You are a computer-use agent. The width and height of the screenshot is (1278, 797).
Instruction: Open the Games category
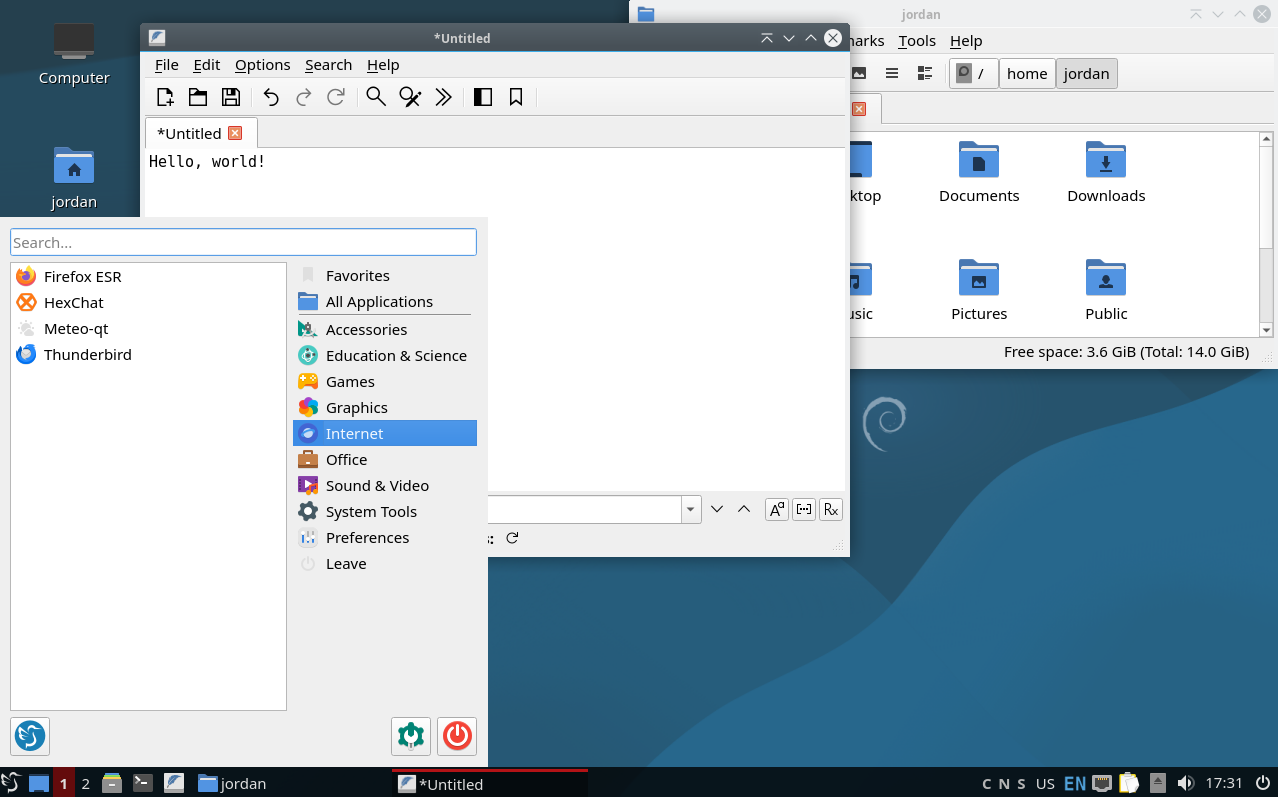[x=384, y=381]
